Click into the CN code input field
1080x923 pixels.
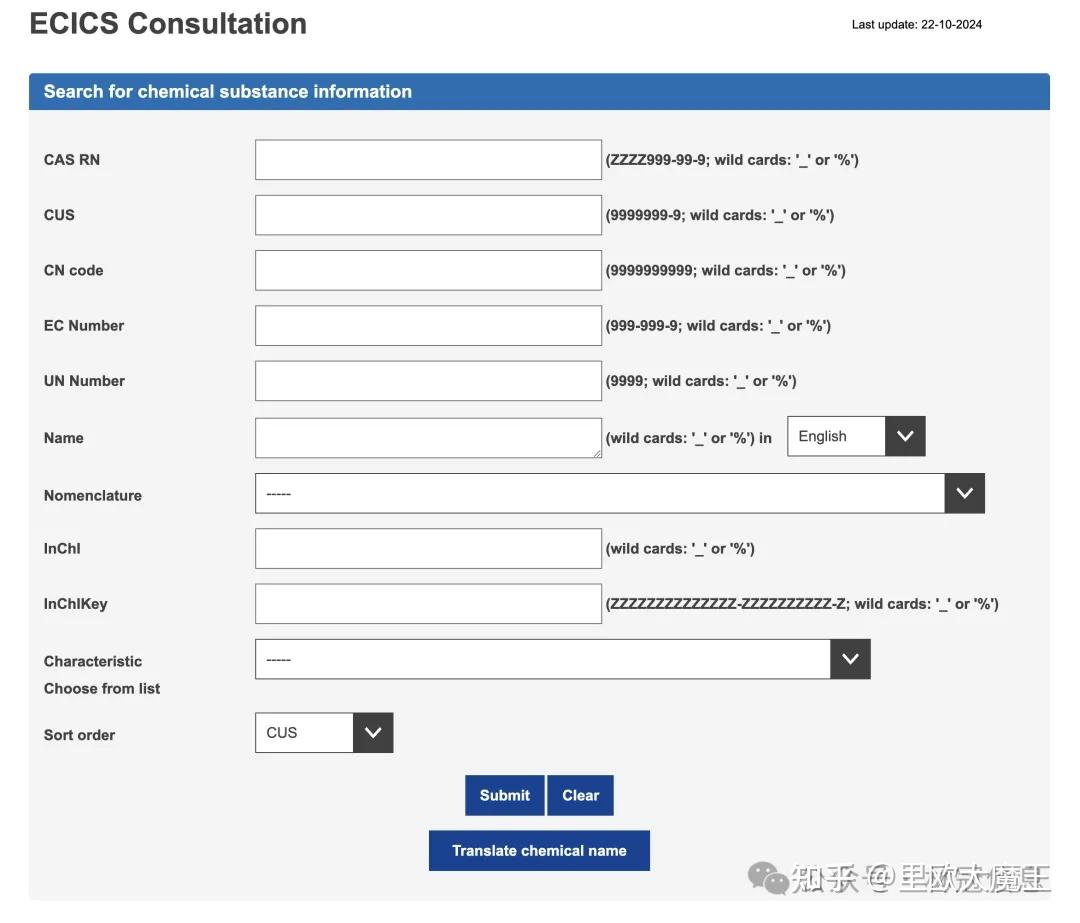pos(428,270)
